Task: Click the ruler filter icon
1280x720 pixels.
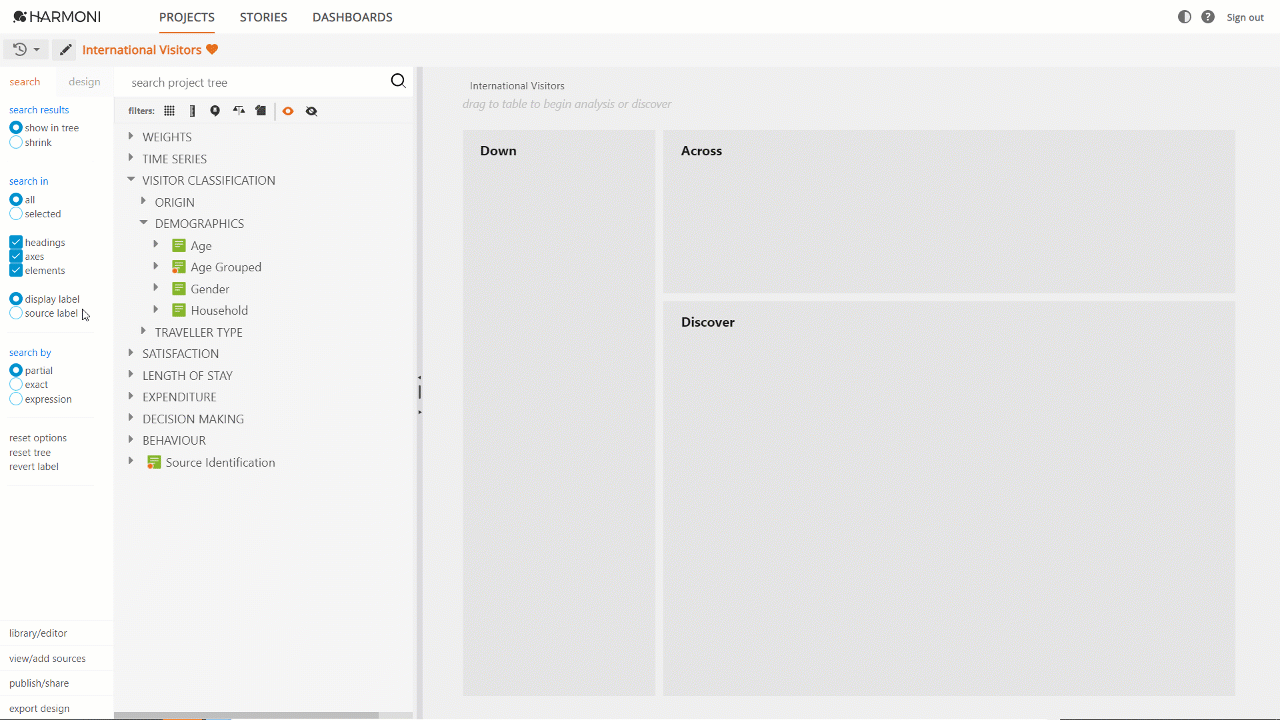Action: (192, 111)
